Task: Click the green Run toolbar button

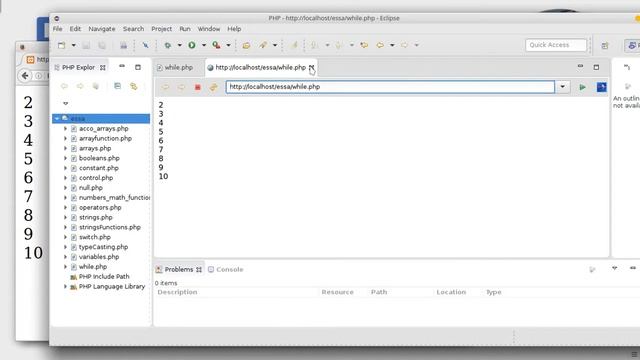Action: pyautogui.click(x=191, y=45)
